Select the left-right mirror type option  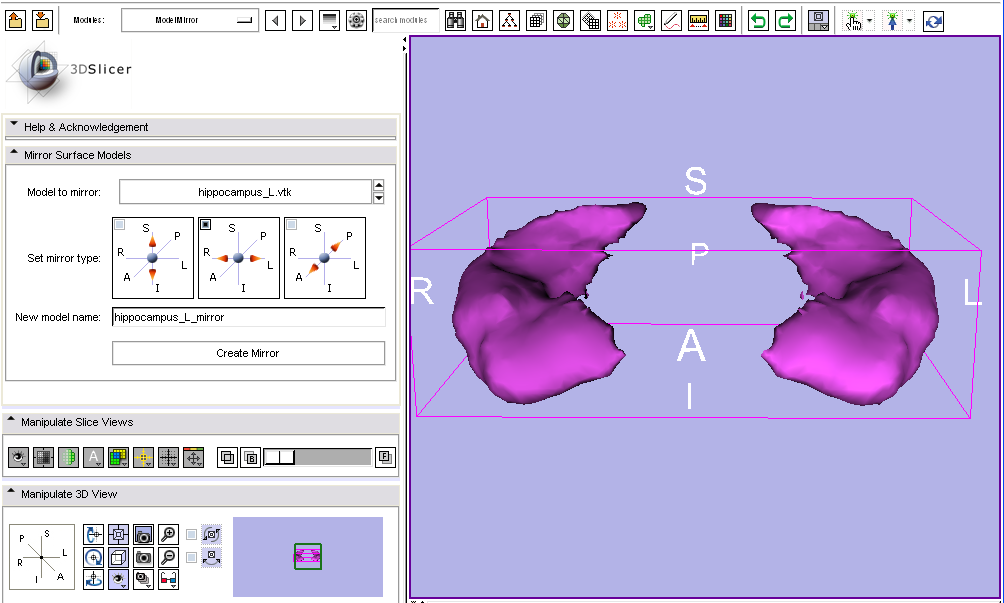click(x=239, y=257)
